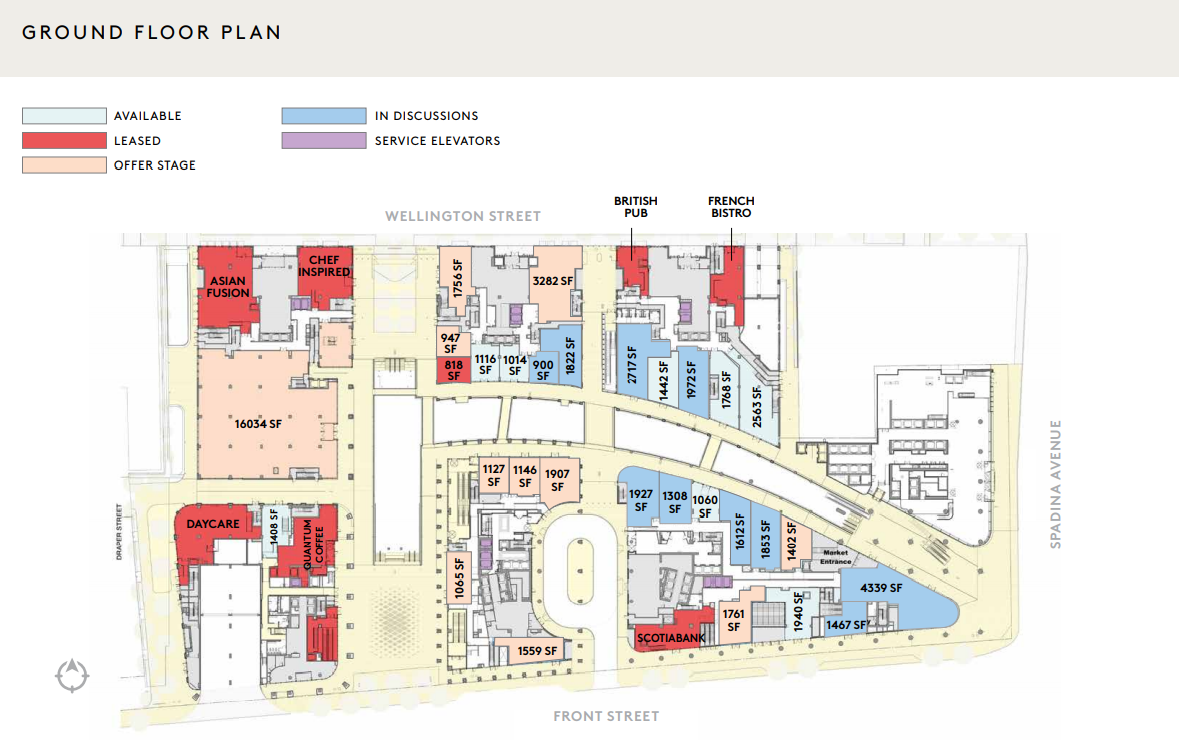The height and width of the screenshot is (740, 1179).
Task: Click the British Pub label
Action: tap(636, 207)
